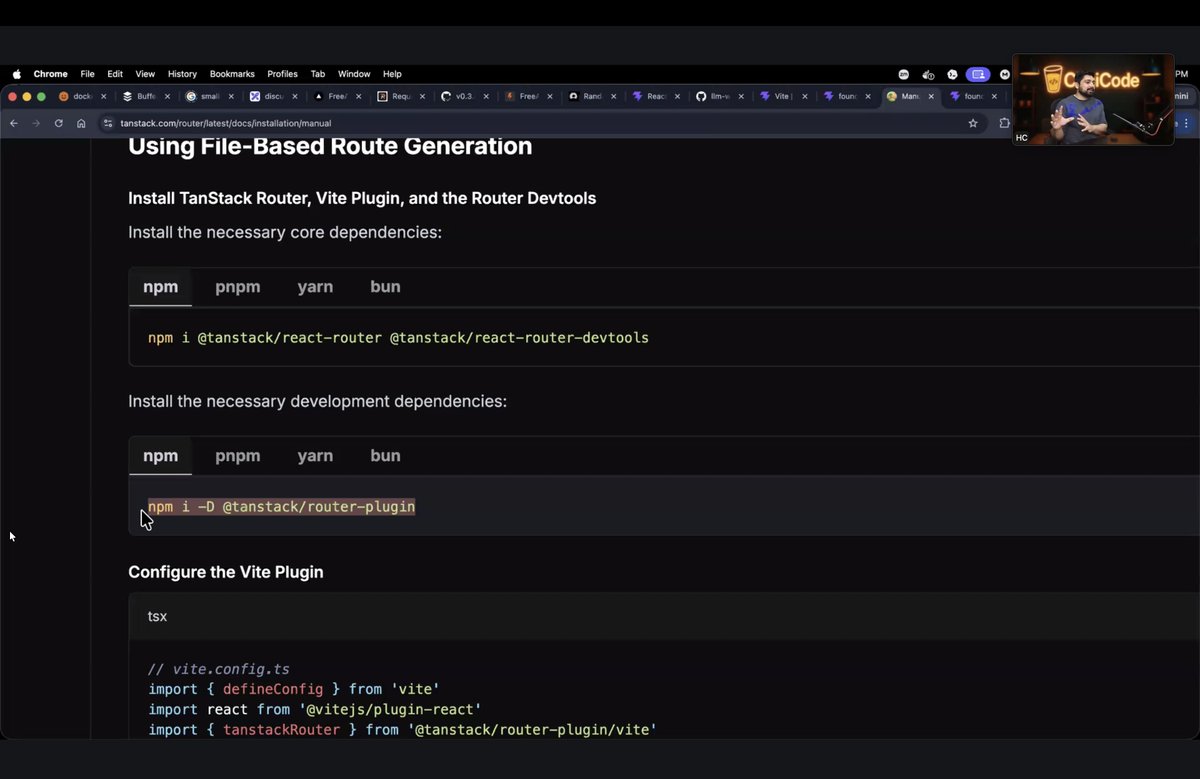Close the active 'Manu' browser tab

pos(932,97)
